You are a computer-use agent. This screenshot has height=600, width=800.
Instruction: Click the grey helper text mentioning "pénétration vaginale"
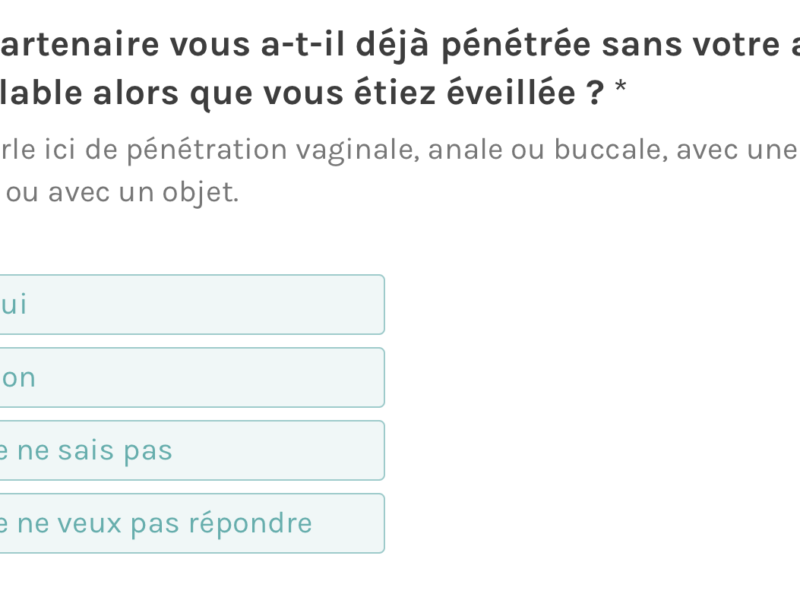point(400,150)
